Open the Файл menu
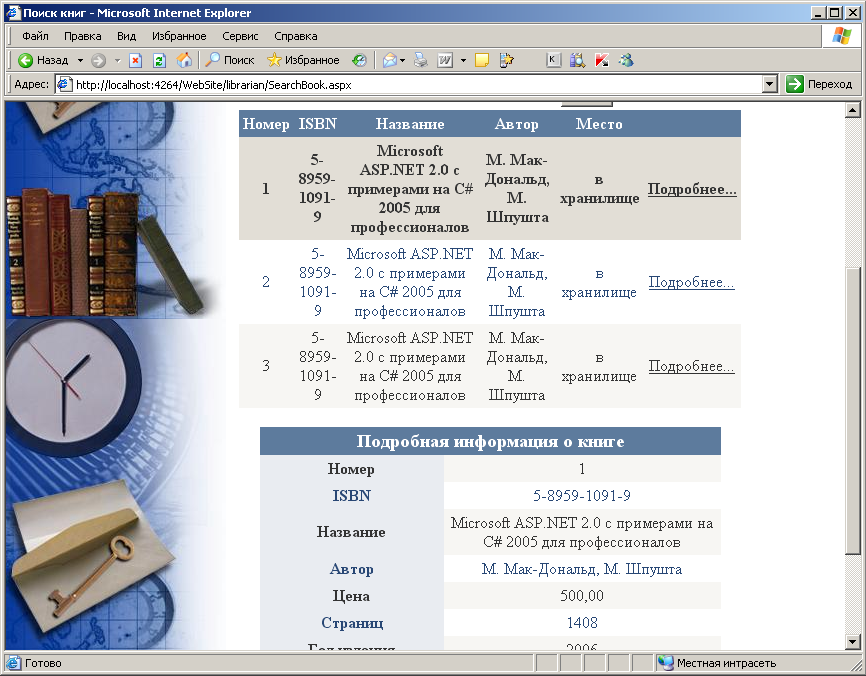 pyautogui.click(x=35, y=36)
